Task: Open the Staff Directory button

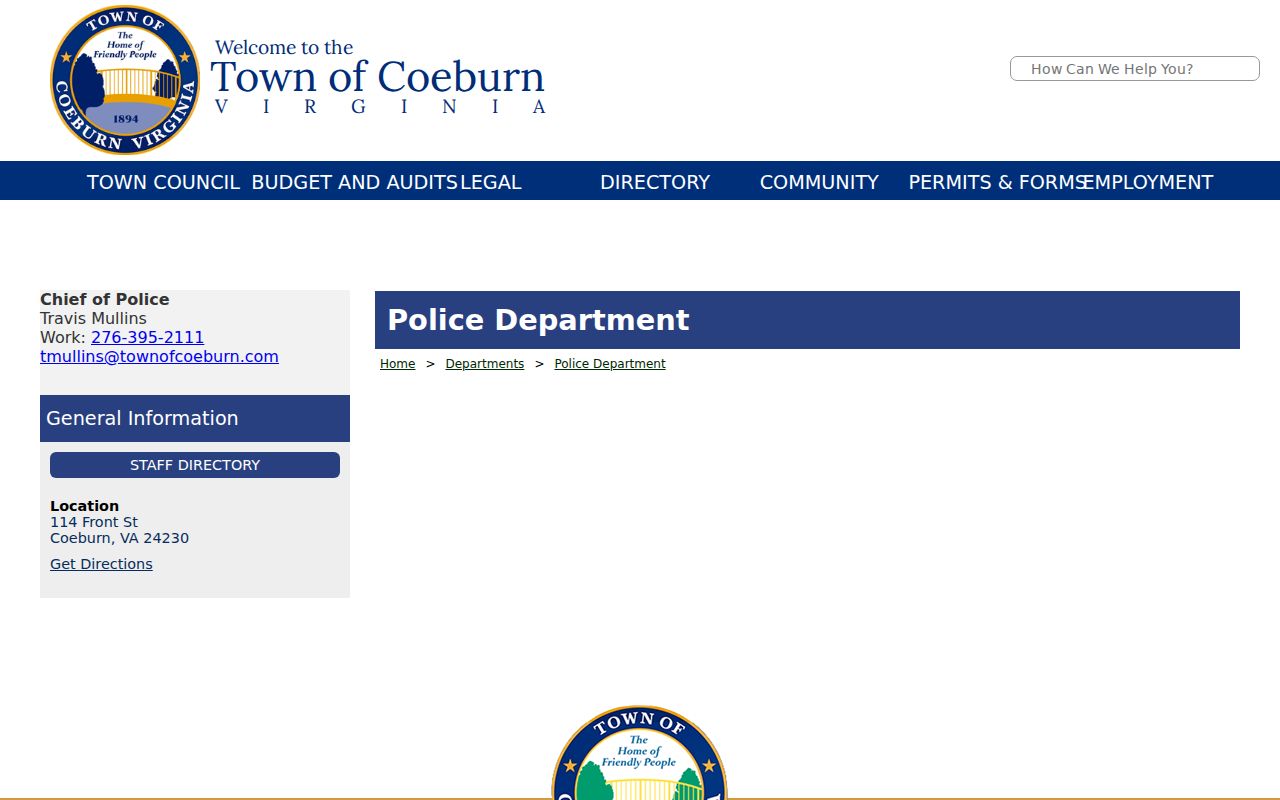Action: click(x=195, y=465)
